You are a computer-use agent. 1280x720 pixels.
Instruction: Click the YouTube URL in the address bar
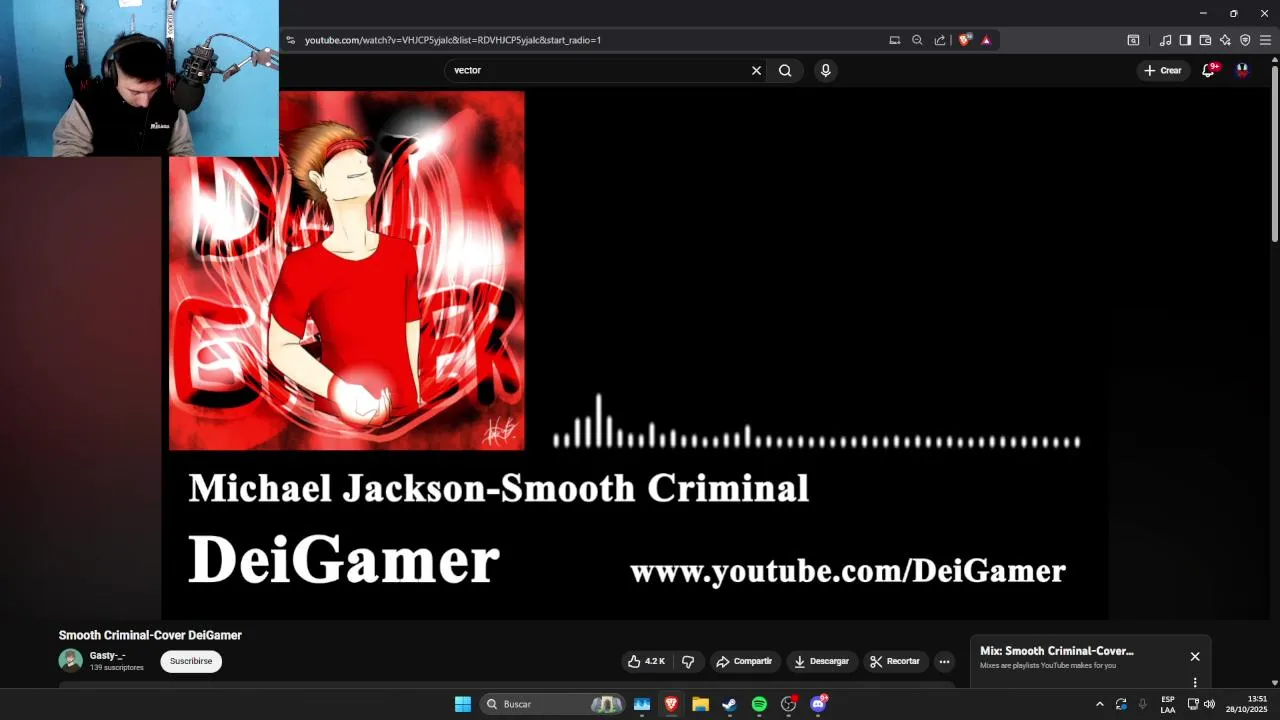pyautogui.click(x=452, y=40)
